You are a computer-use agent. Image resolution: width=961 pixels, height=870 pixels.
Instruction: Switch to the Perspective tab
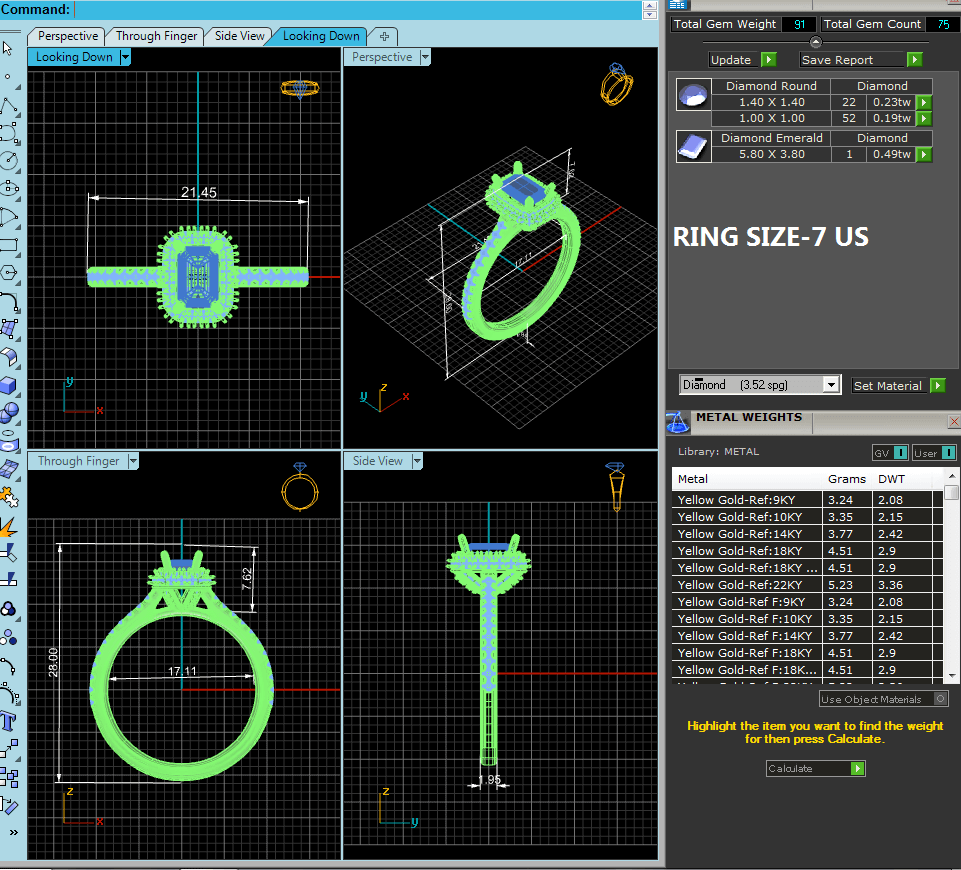click(68, 36)
